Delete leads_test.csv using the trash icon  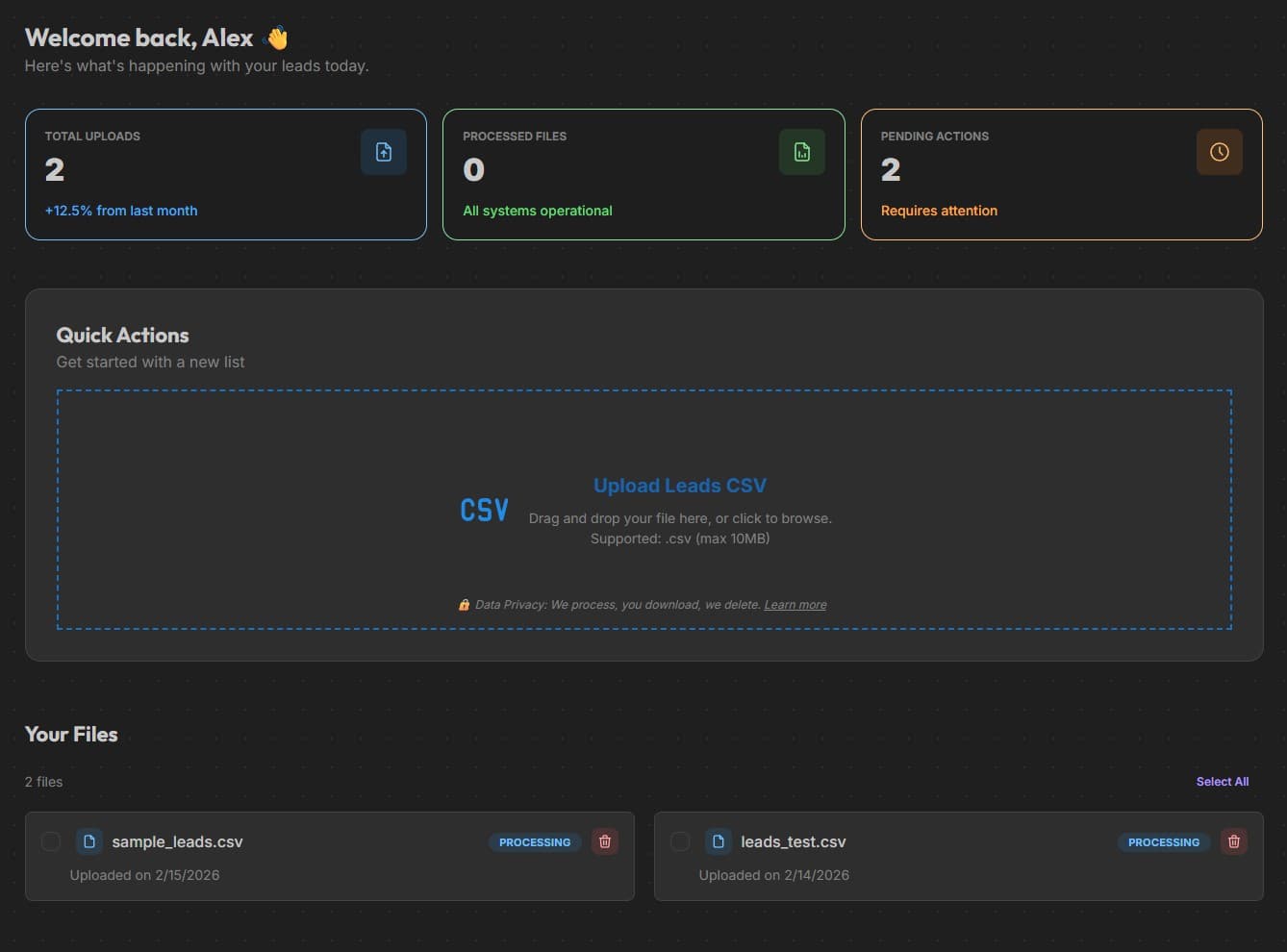click(x=1234, y=841)
